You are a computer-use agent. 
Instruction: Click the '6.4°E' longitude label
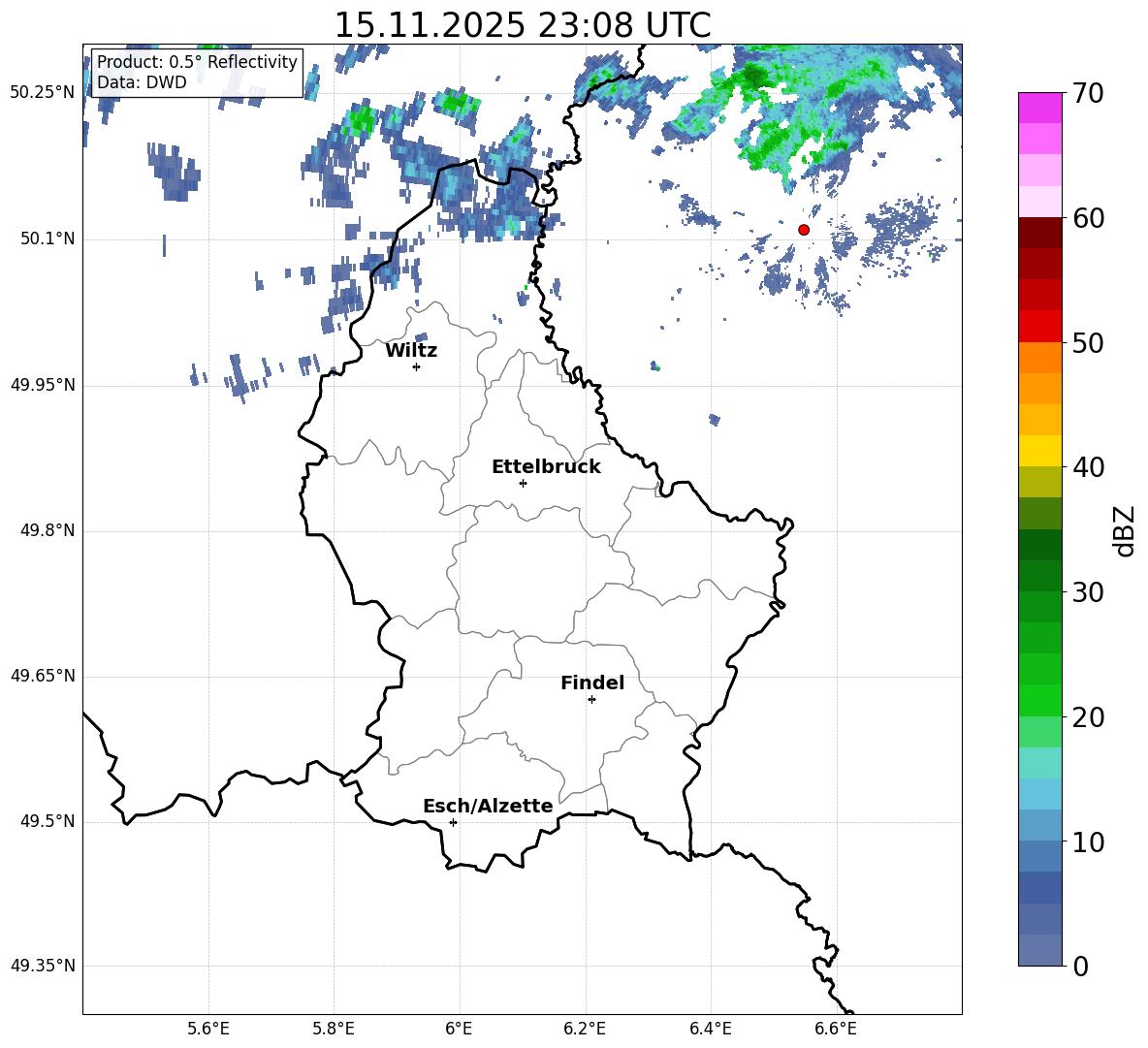710,1029
